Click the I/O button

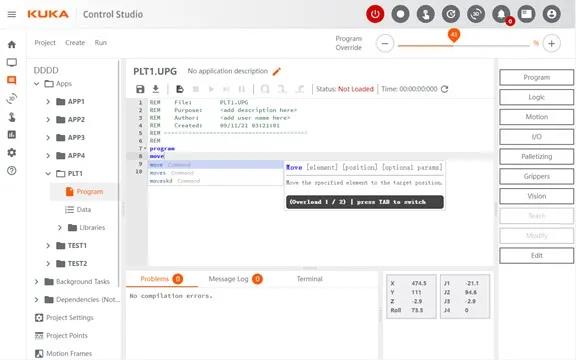(x=536, y=137)
